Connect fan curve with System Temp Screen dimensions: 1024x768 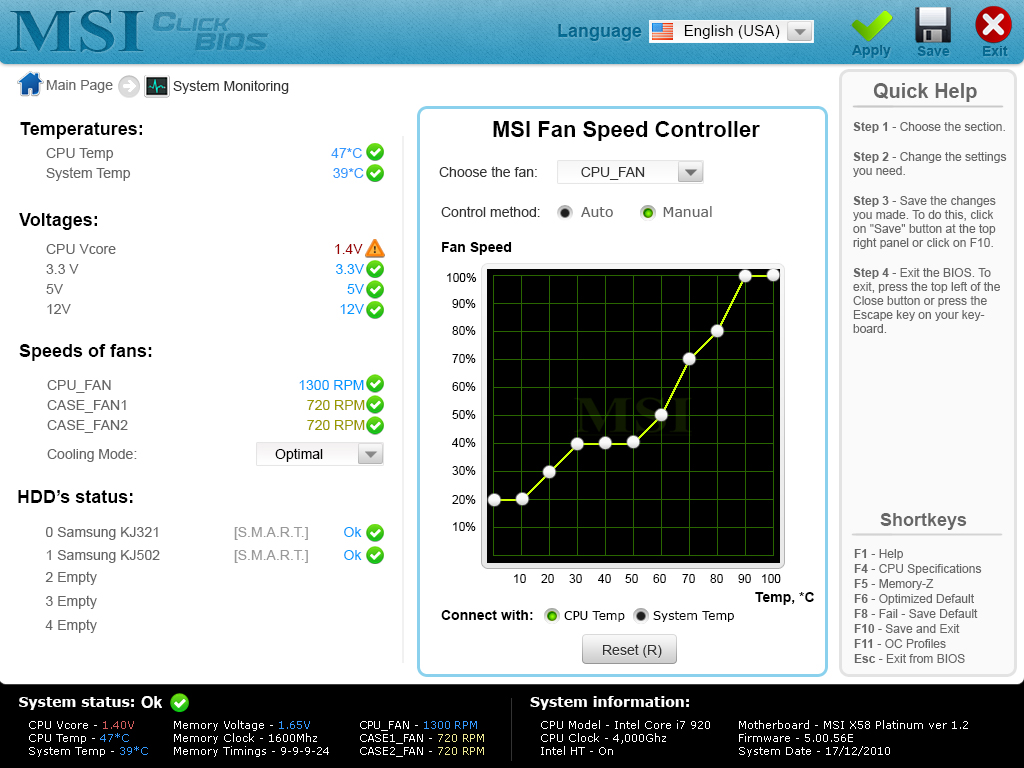click(x=641, y=616)
